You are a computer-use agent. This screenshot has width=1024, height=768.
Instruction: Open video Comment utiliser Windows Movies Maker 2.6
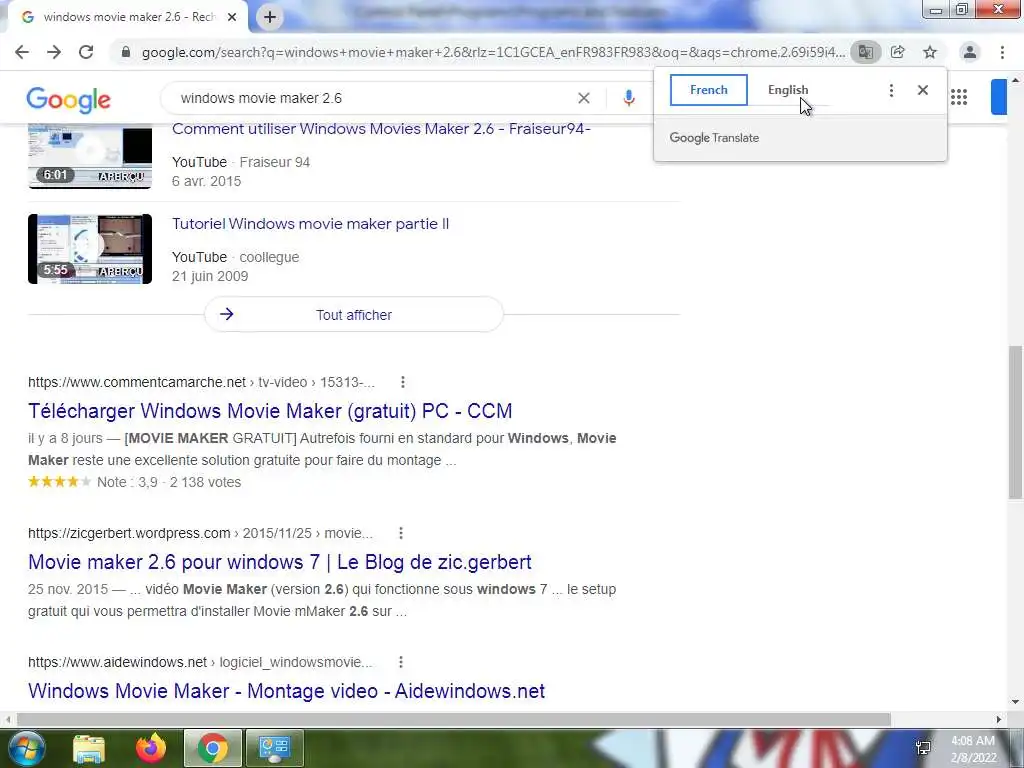click(x=381, y=129)
